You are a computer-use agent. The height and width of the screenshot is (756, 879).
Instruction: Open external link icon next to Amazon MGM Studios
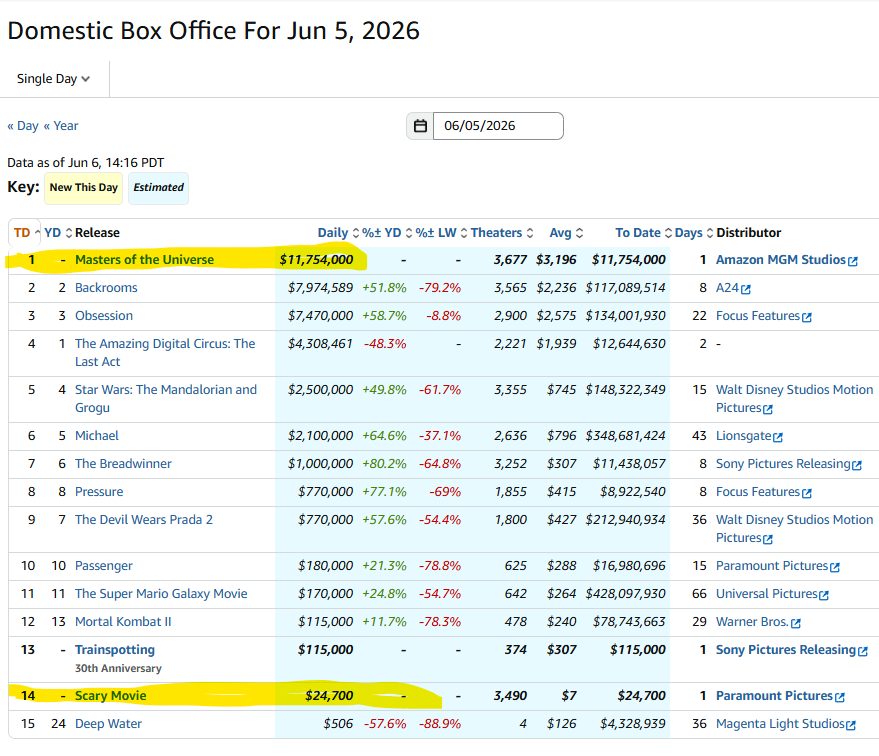tap(853, 261)
